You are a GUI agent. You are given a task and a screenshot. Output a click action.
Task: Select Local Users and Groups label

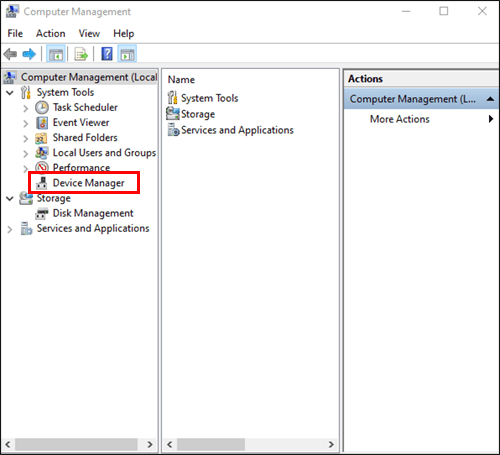tap(104, 153)
